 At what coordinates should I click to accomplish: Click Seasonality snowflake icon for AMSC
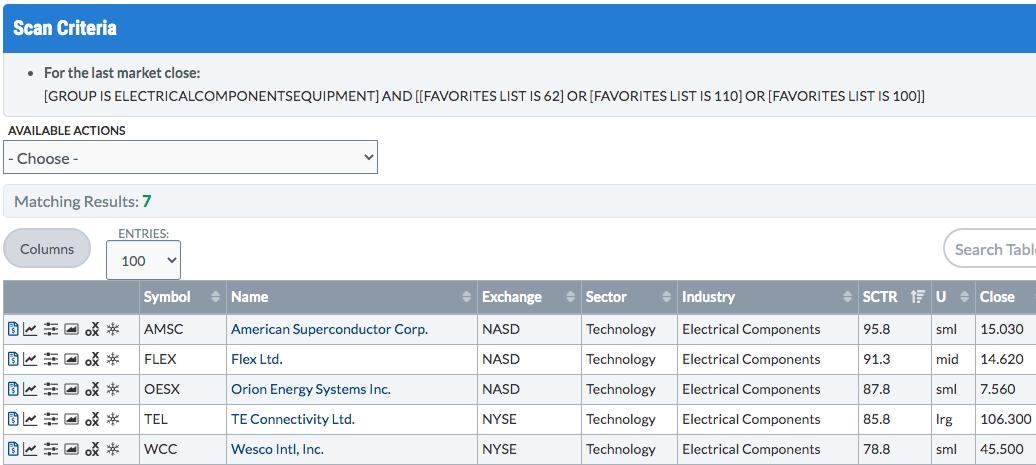pyautogui.click(x=113, y=329)
